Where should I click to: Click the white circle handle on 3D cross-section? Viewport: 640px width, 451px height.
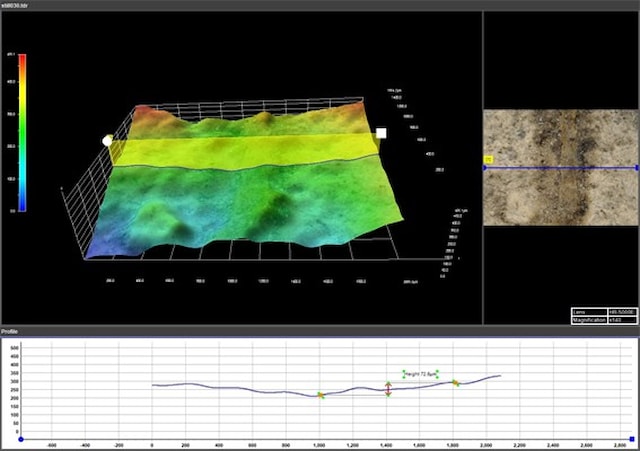[x=107, y=141]
